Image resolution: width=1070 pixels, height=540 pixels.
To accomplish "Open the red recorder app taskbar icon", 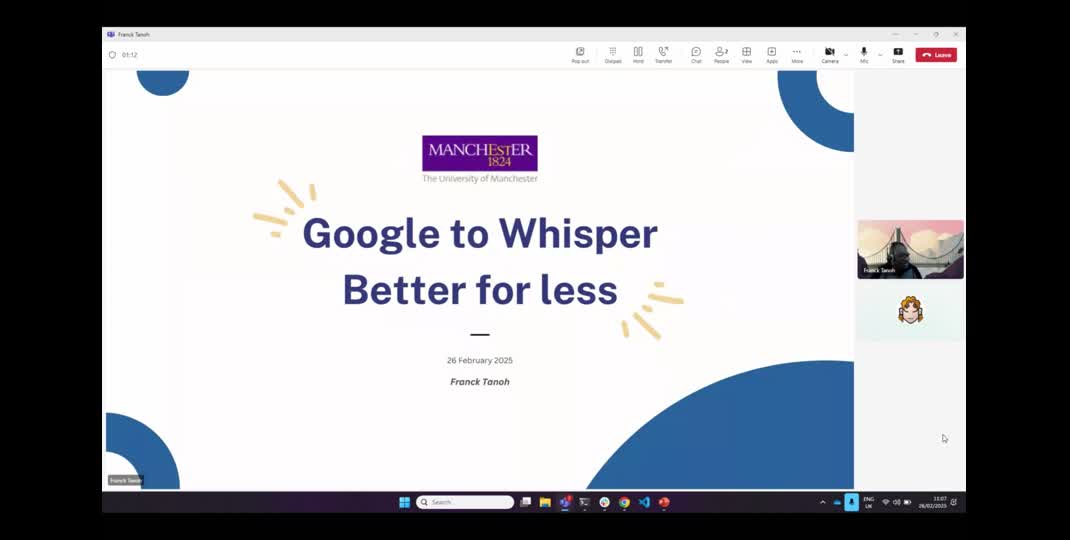I will 664,502.
